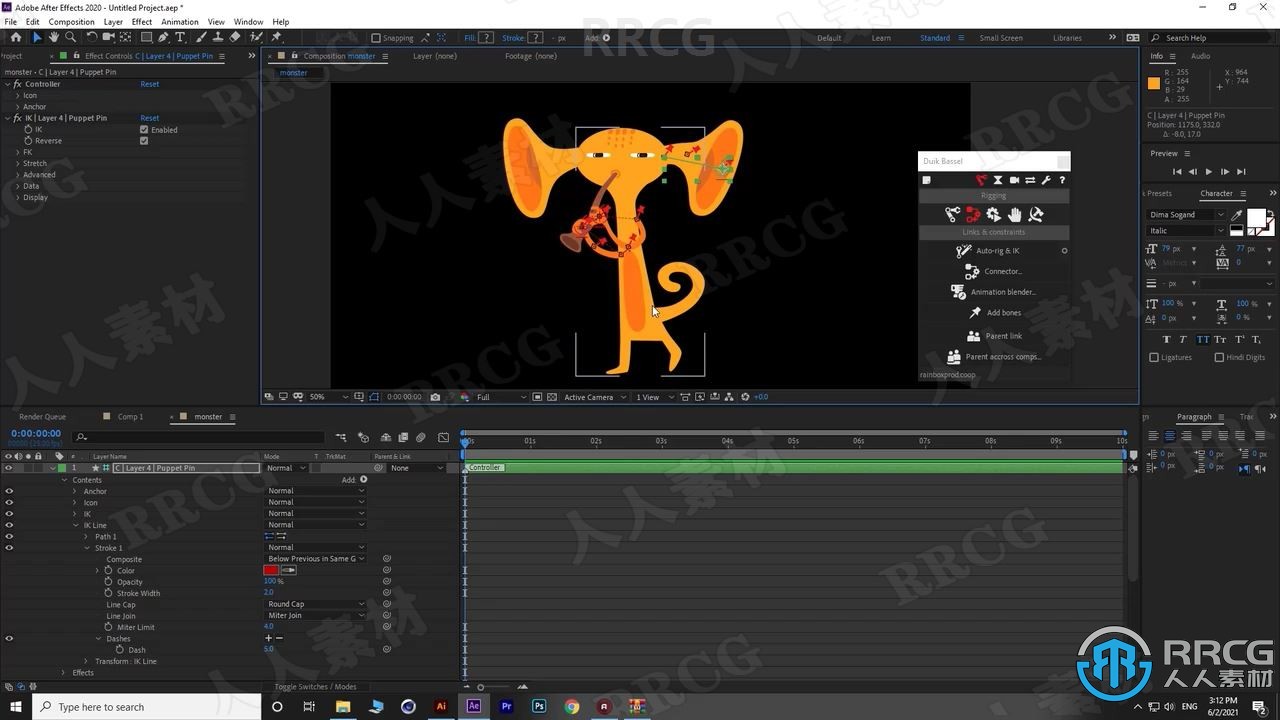This screenshot has width=1280, height=720.
Task: Collapse the IK Line group
Action: [75, 525]
